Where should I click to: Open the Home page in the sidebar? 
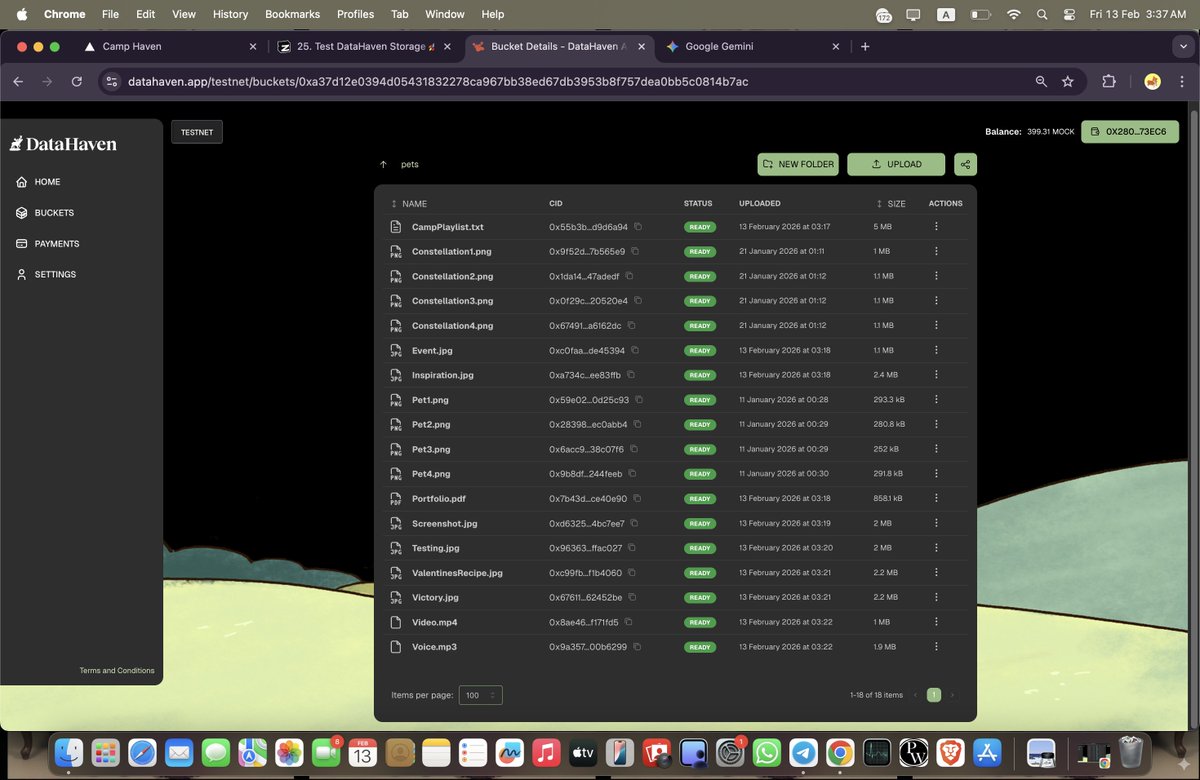click(x=39, y=182)
